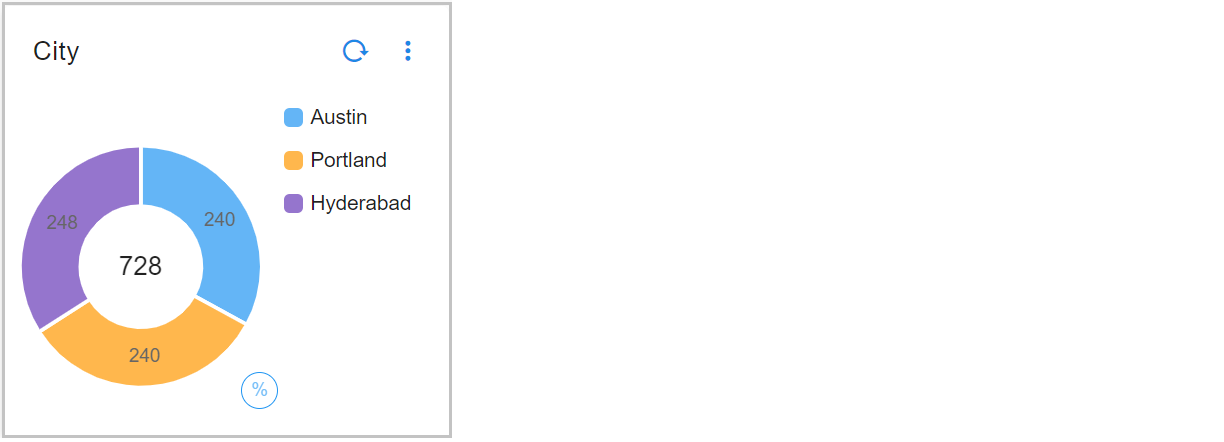Click empty header space right of City title
This screenshot has width=1224, height=442.
pyautogui.click(x=200, y=52)
